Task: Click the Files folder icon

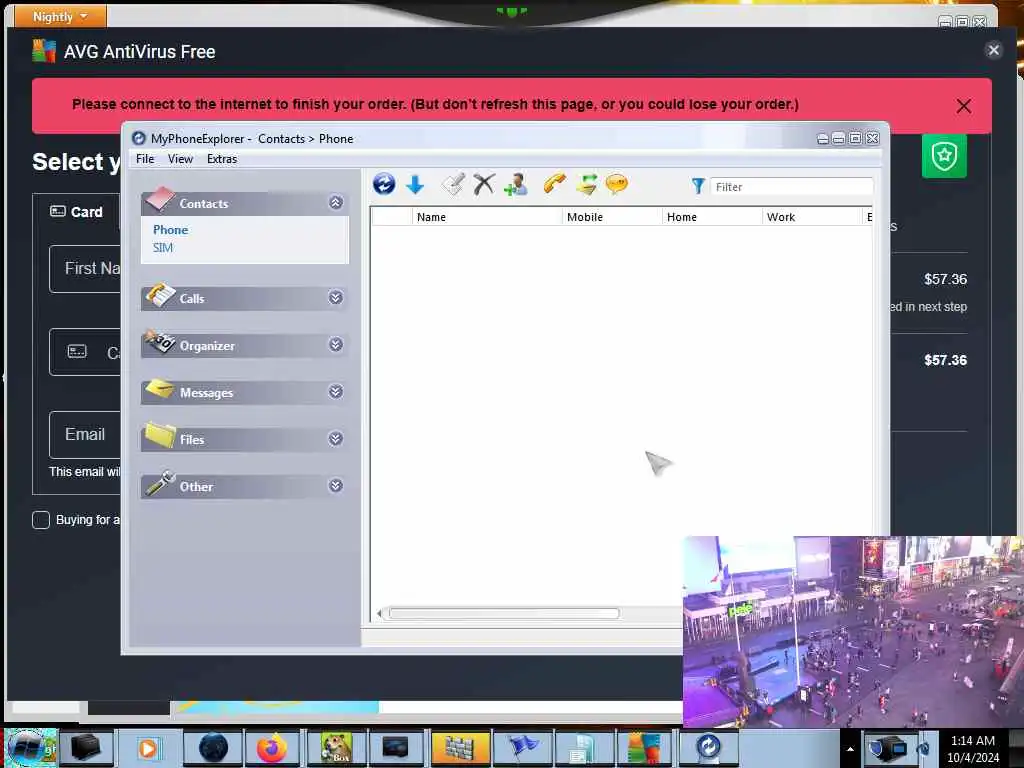Action: pyautogui.click(x=160, y=435)
